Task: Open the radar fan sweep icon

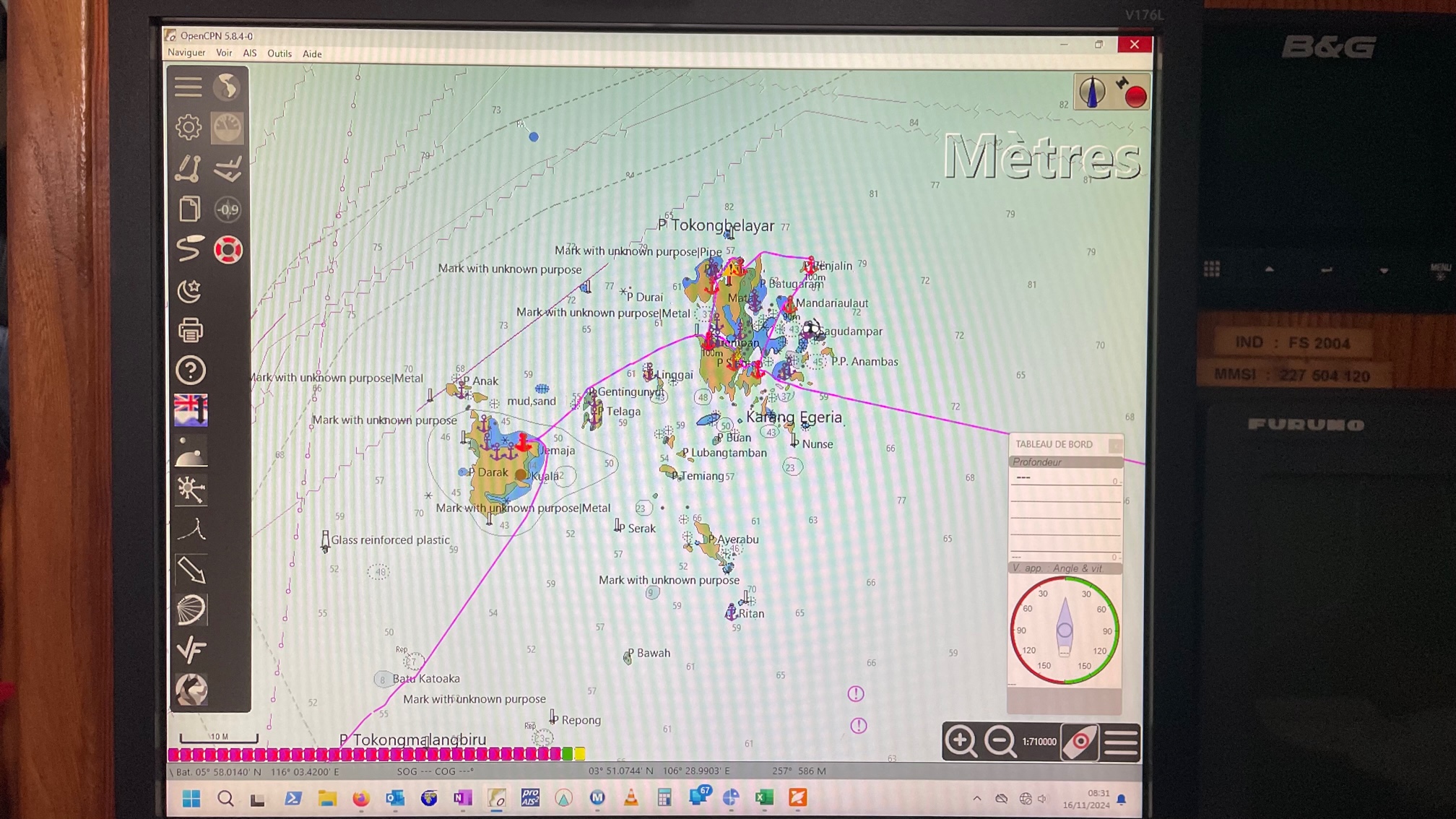Action: click(191, 610)
